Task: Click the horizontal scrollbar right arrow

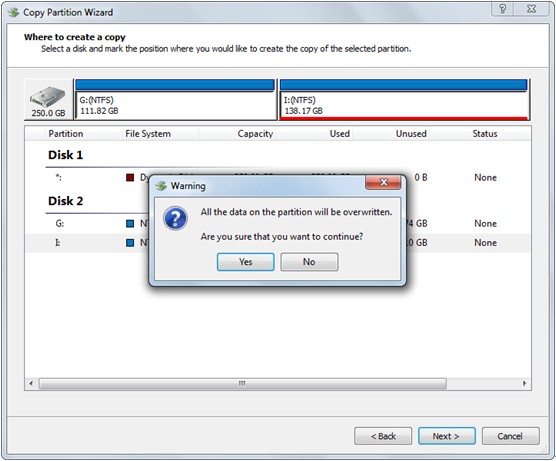Action: (524, 383)
